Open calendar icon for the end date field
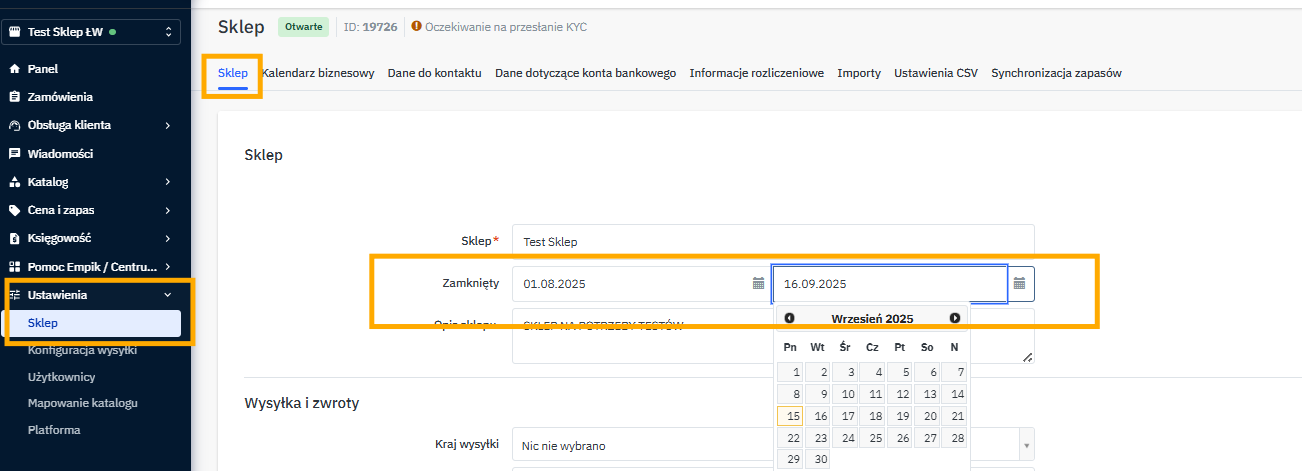1302x471 pixels. 1019,284
